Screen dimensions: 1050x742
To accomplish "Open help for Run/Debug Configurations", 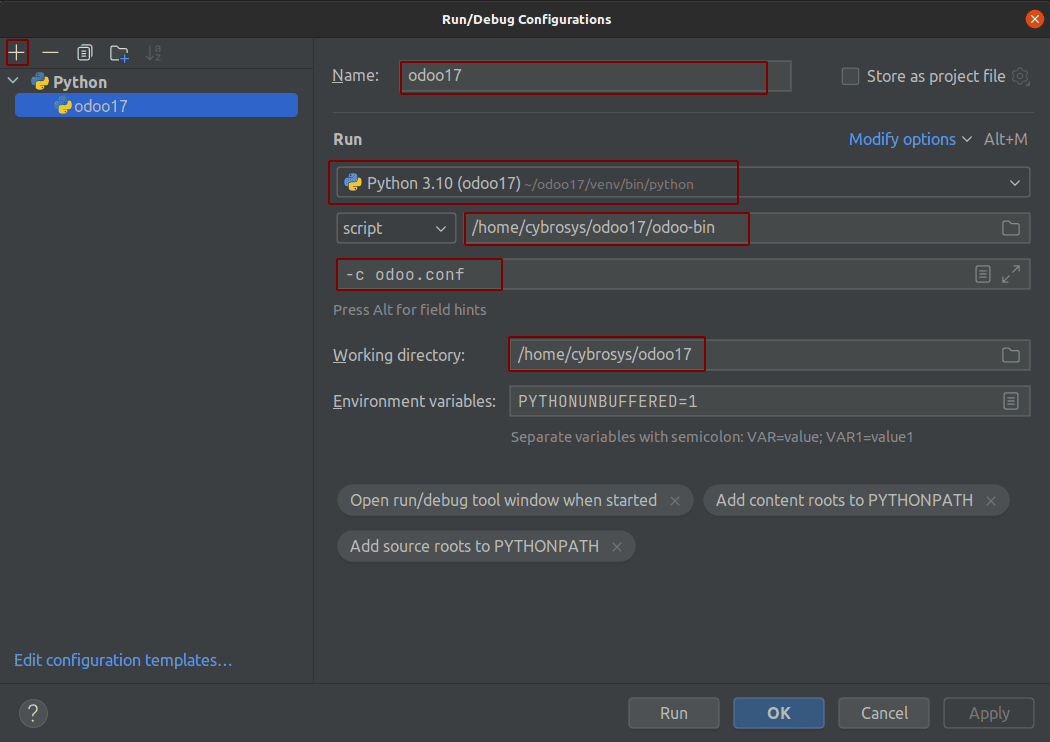I will 32,713.
